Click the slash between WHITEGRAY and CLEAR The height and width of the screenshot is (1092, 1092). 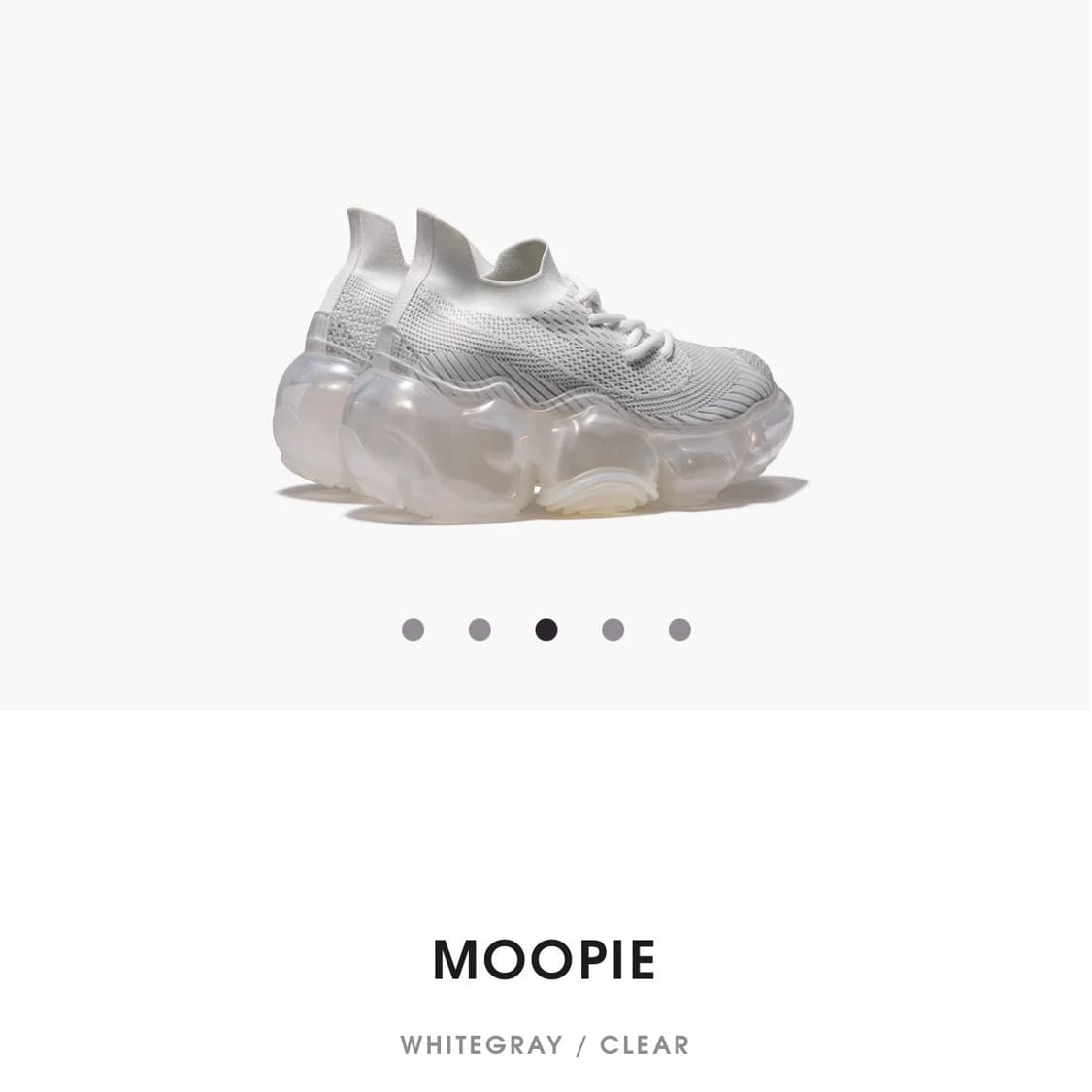[581, 1044]
